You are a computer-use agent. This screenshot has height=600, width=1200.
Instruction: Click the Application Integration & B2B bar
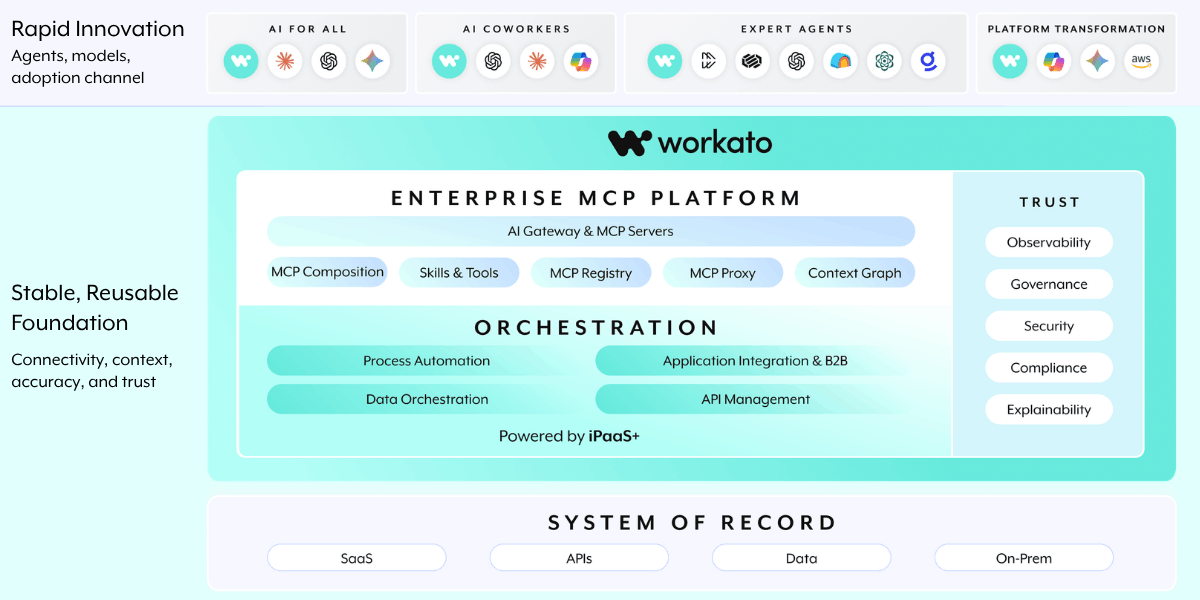(x=755, y=361)
